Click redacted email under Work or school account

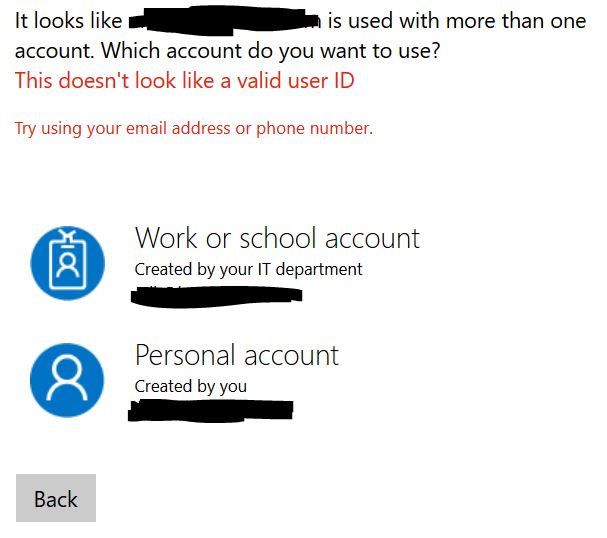pyautogui.click(x=216, y=296)
